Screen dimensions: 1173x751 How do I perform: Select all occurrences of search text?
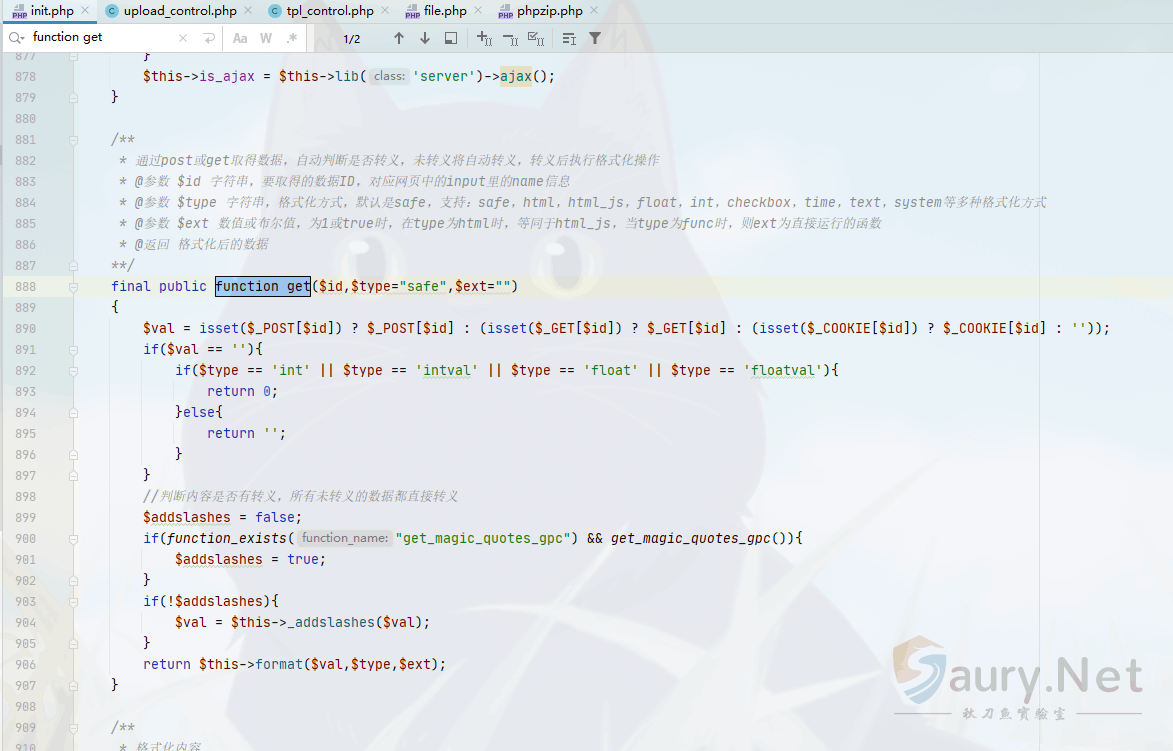click(535, 38)
